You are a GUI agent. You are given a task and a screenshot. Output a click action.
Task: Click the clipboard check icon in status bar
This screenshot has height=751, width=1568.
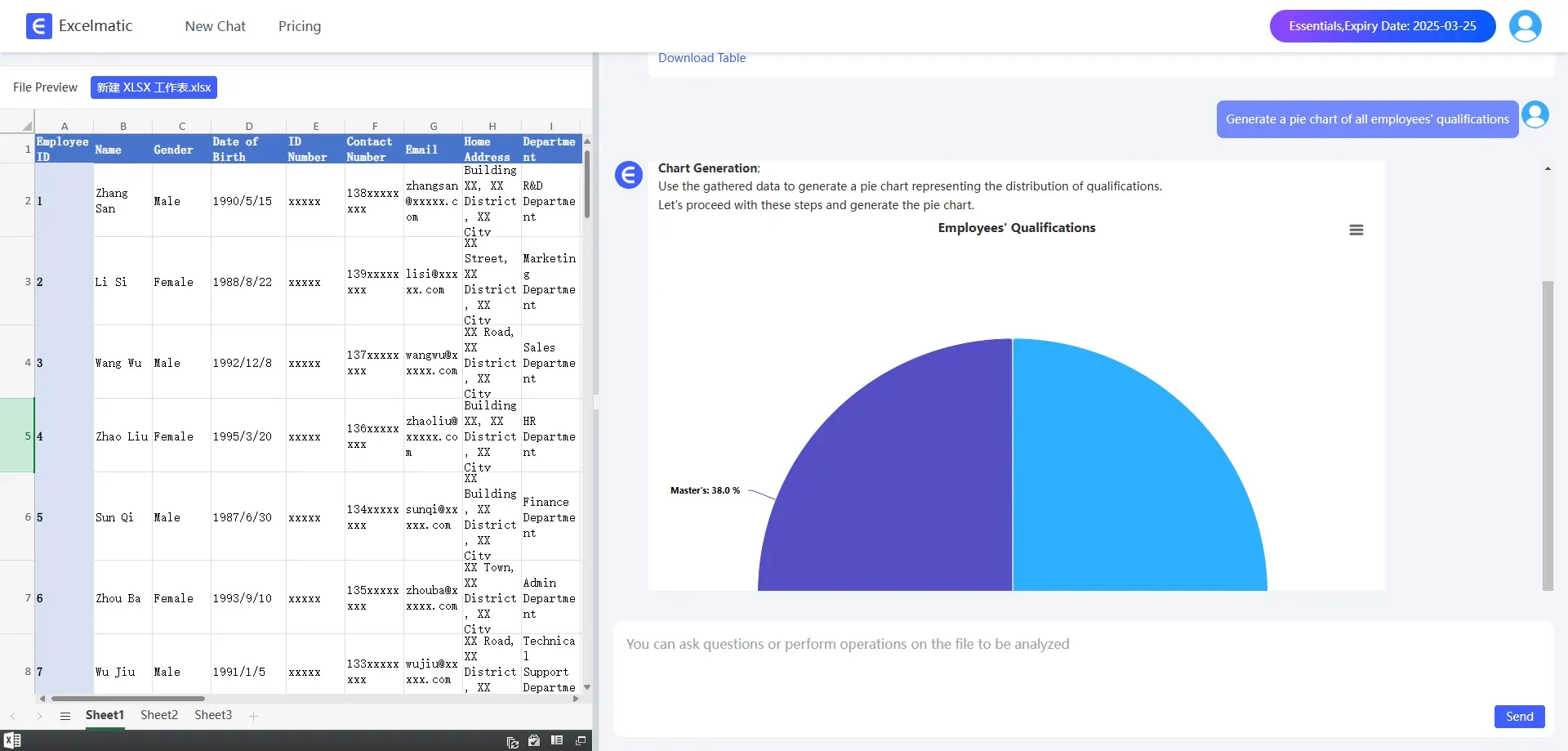(x=534, y=740)
